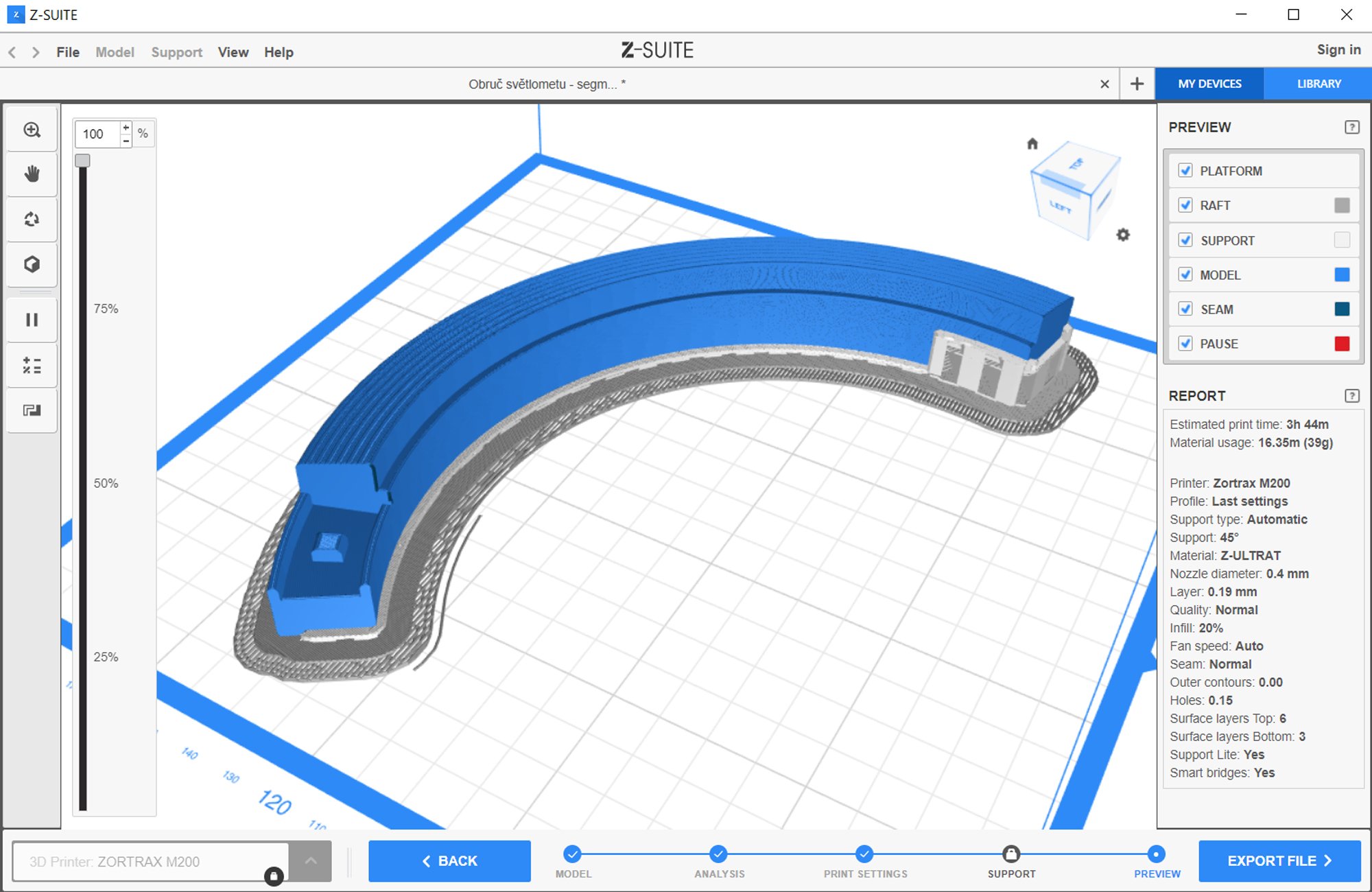The image size is (1372, 892).
Task: Increase layer percentage with plus stepper
Action: coord(126,128)
